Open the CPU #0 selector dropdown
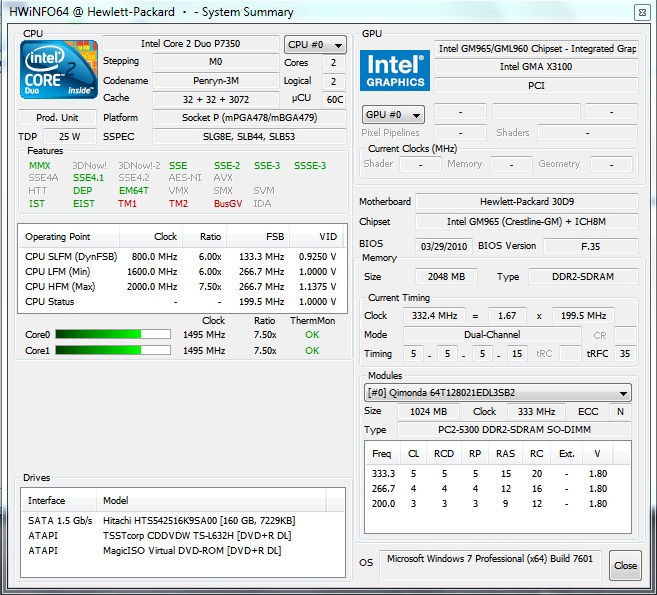This screenshot has width=657, height=595. pos(315,44)
